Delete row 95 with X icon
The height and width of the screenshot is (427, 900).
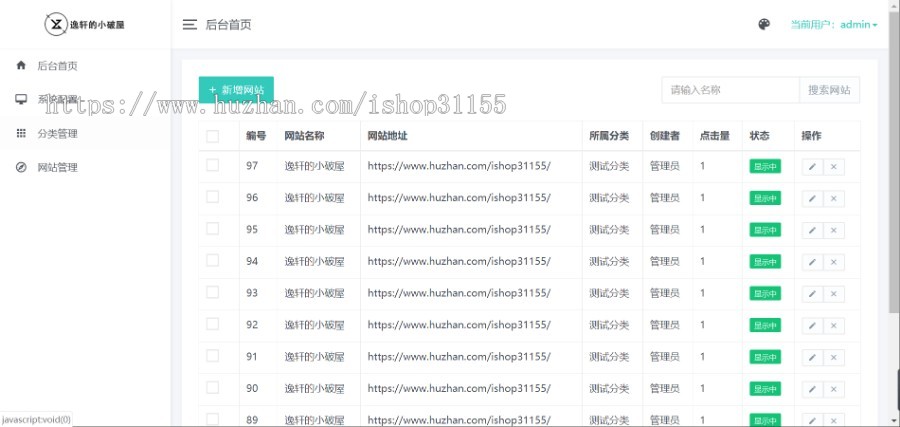click(834, 230)
